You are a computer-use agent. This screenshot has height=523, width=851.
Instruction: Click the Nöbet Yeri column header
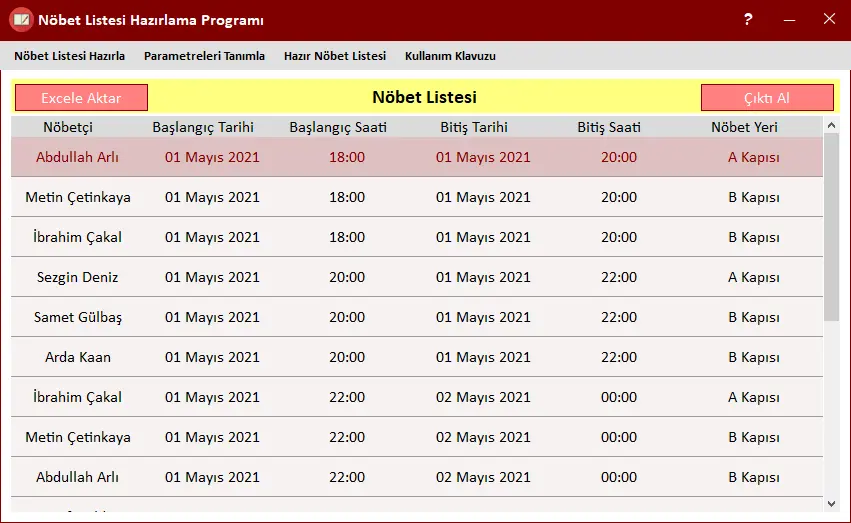[744, 127]
